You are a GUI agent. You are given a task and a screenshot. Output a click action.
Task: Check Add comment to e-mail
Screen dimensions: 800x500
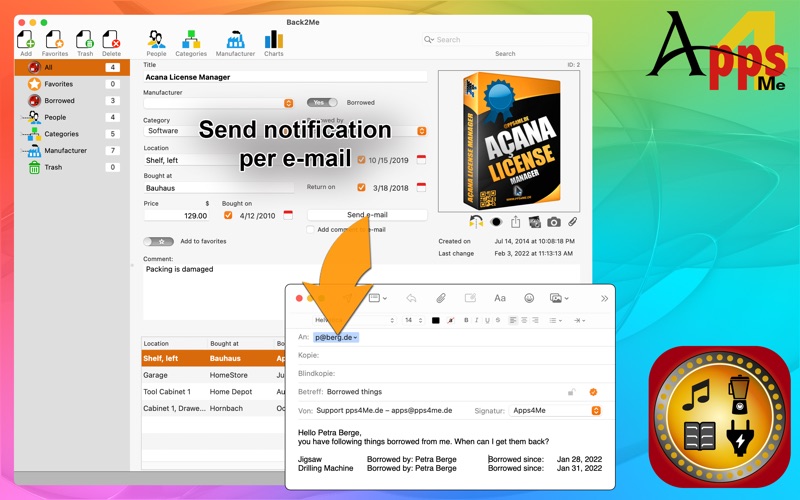(310, 230)
